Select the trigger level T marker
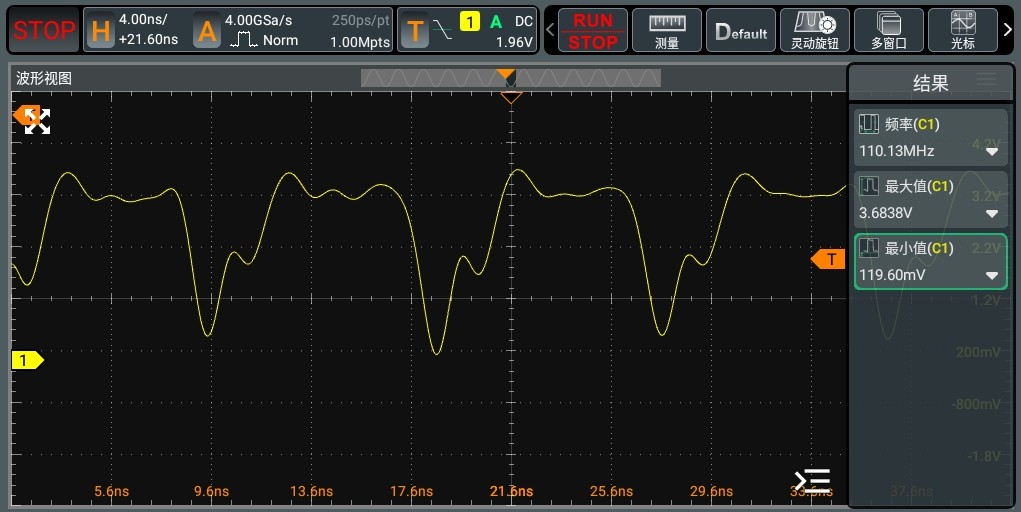This screenshot has height=512, width=1021. pos(828,259)
